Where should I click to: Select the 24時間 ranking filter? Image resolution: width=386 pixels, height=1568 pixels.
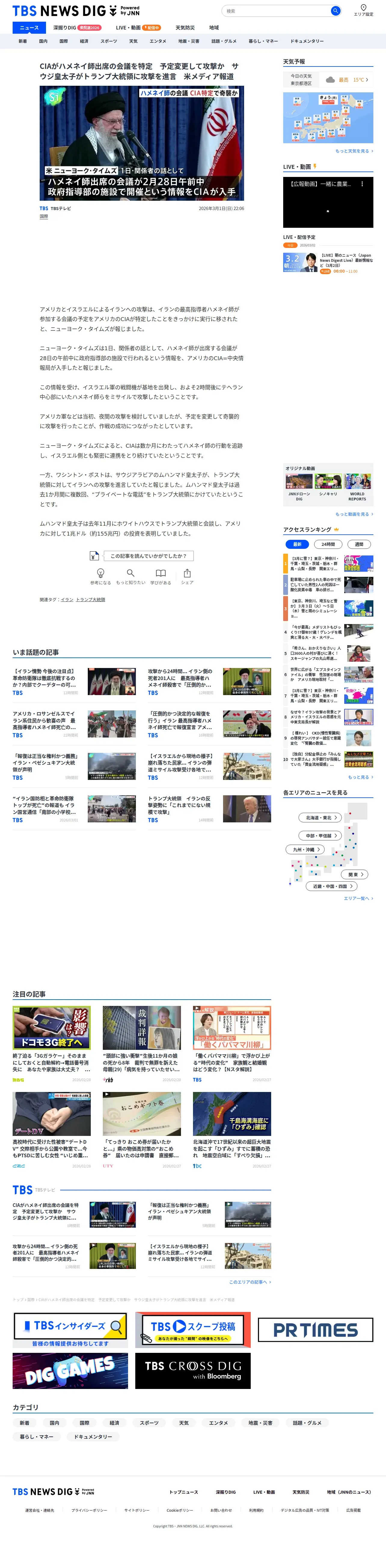coord(328,544)
